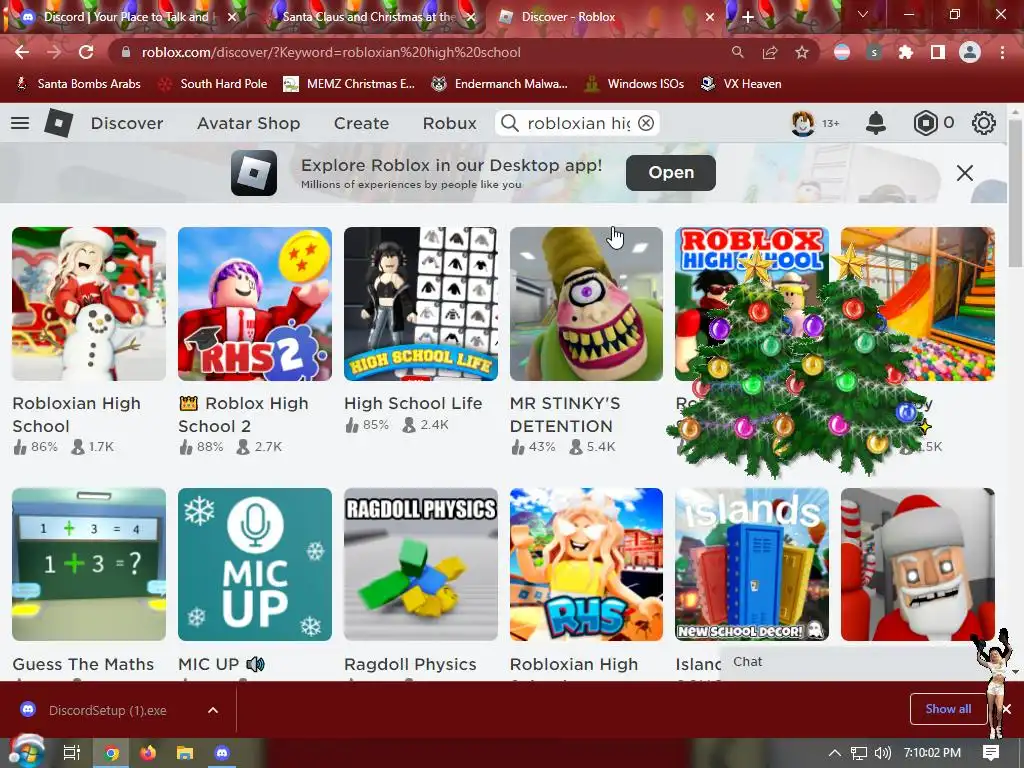Open Discover in Roblox nav

click(127, 123)
